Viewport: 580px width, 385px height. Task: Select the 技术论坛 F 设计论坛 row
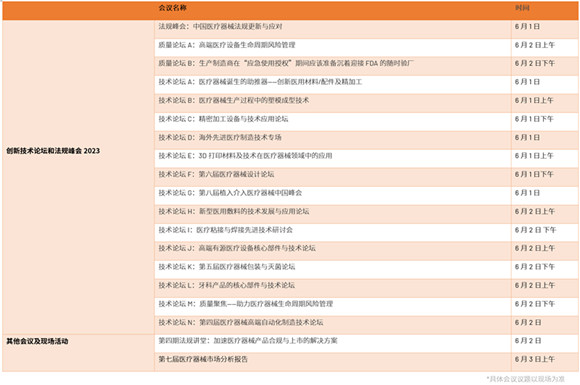[366, 177]
